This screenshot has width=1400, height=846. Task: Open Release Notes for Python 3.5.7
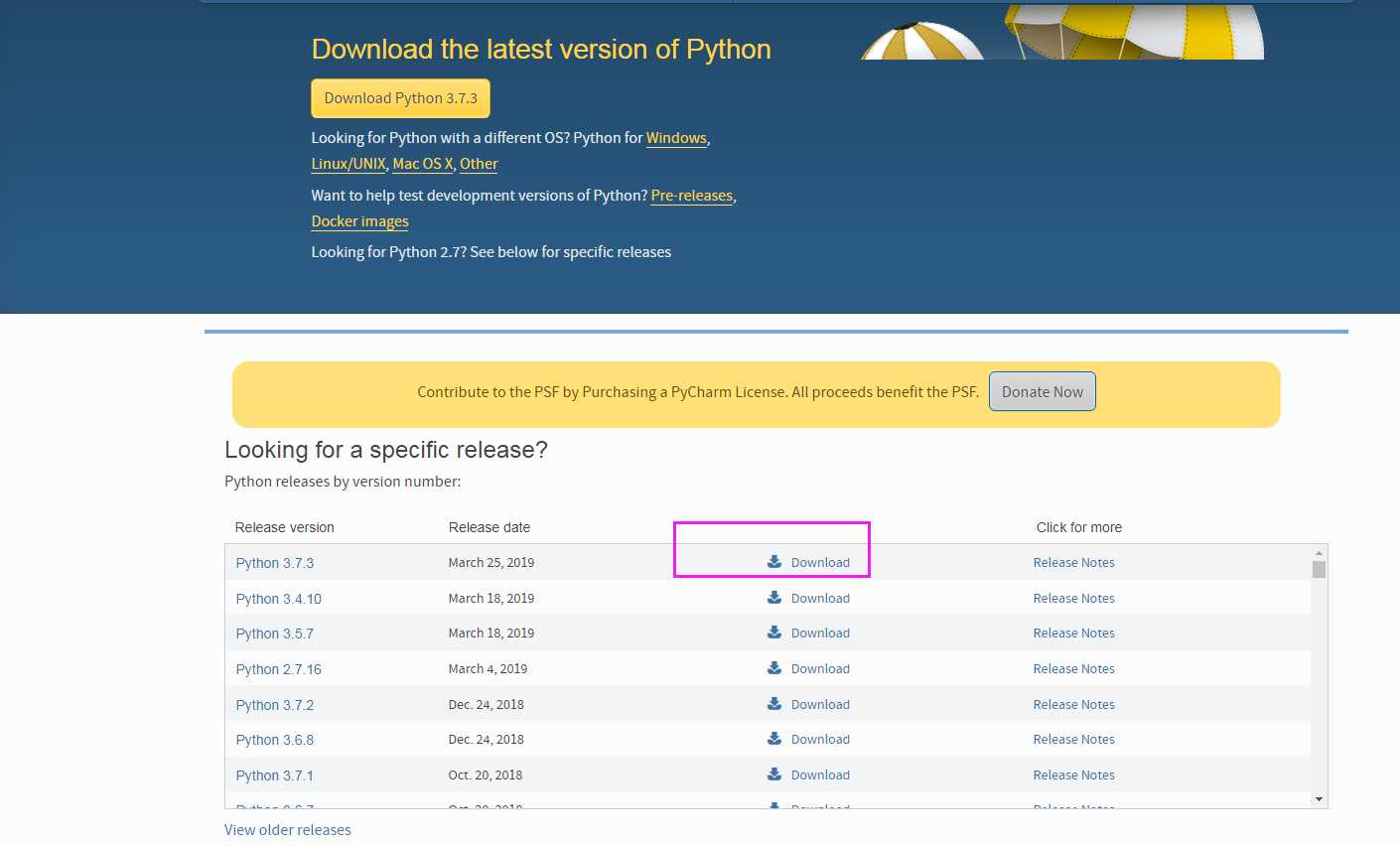pyautogui.click(x=1073, y=633)
